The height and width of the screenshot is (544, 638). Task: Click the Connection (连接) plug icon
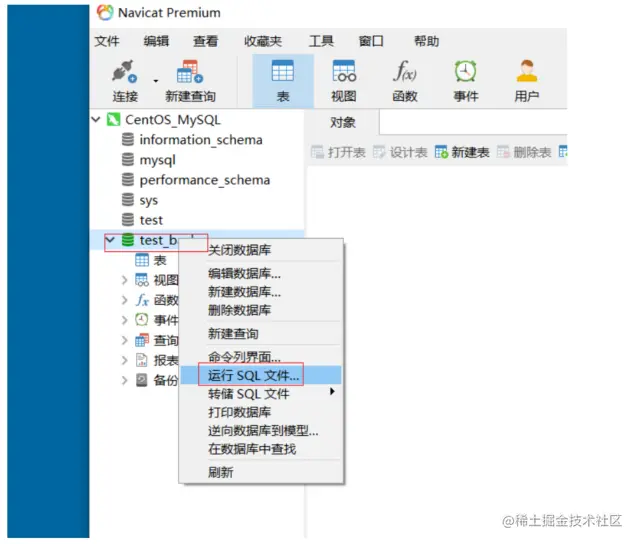pos(124,72)
